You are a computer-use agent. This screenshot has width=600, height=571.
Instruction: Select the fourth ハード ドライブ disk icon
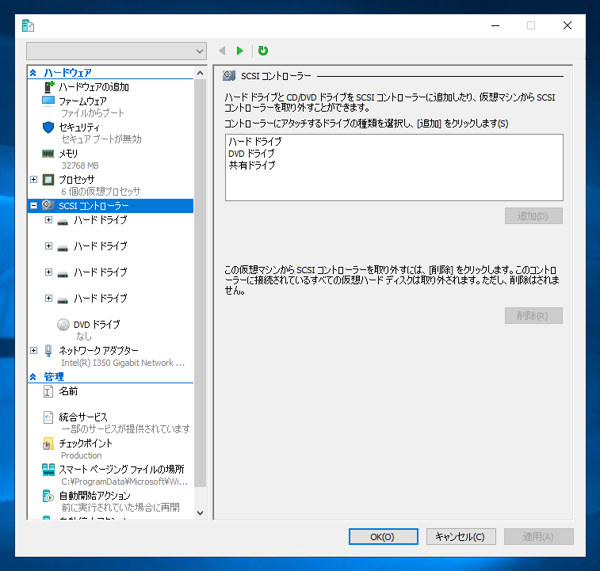63,300
